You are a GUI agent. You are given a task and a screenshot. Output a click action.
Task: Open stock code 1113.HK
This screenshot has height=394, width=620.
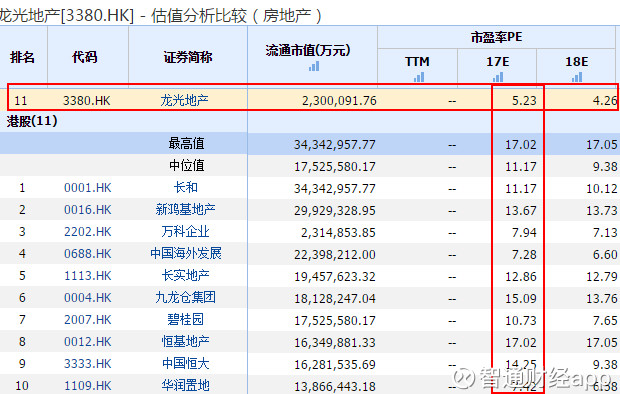click(x=88, y=276)
